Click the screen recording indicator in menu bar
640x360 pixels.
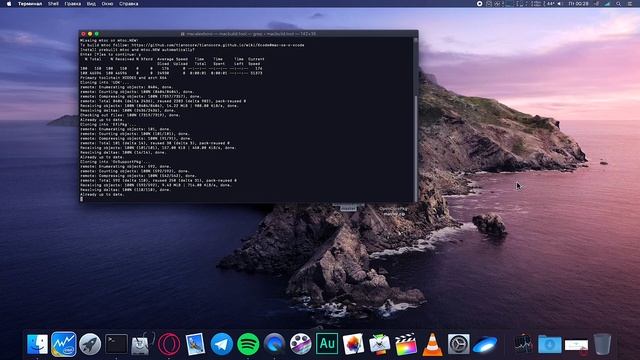click(x=480, y=4)
